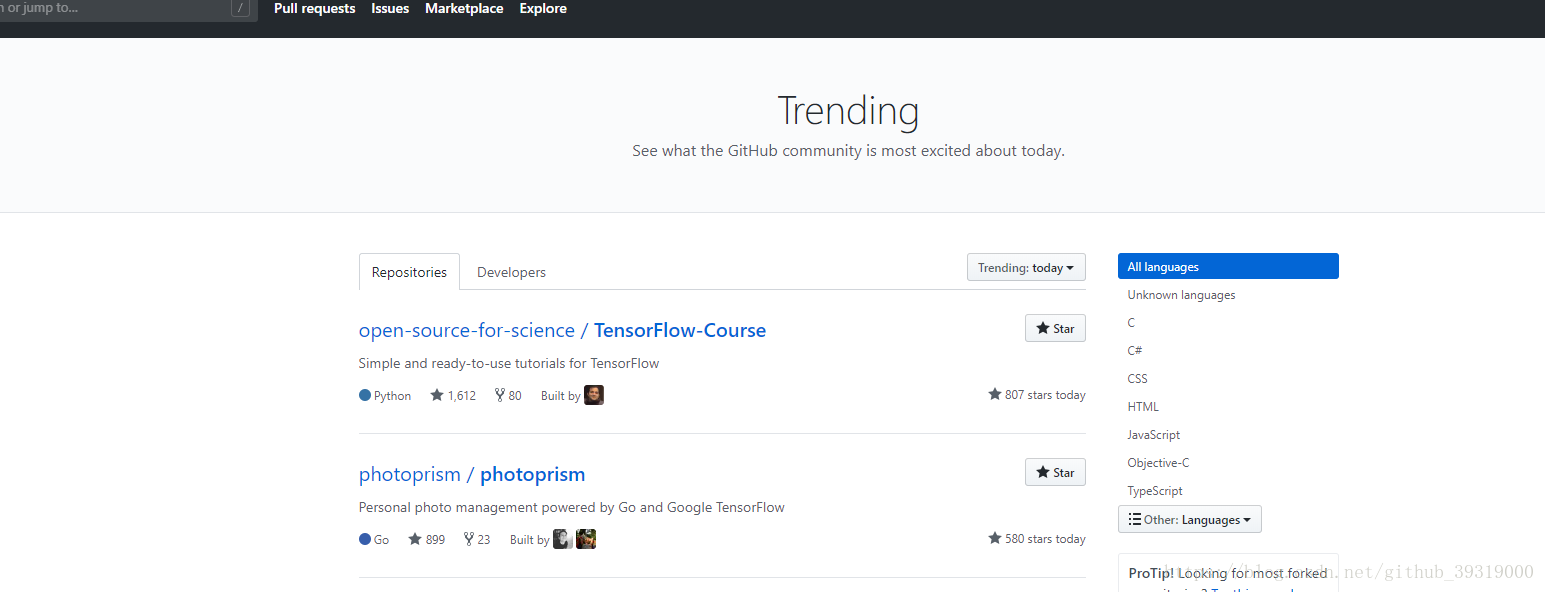Open TensorFlow-Course contributor avatar
Image resolution: width=1545 pixels, height=592 pixels.
pyautogui.click(x=594, y=395)
